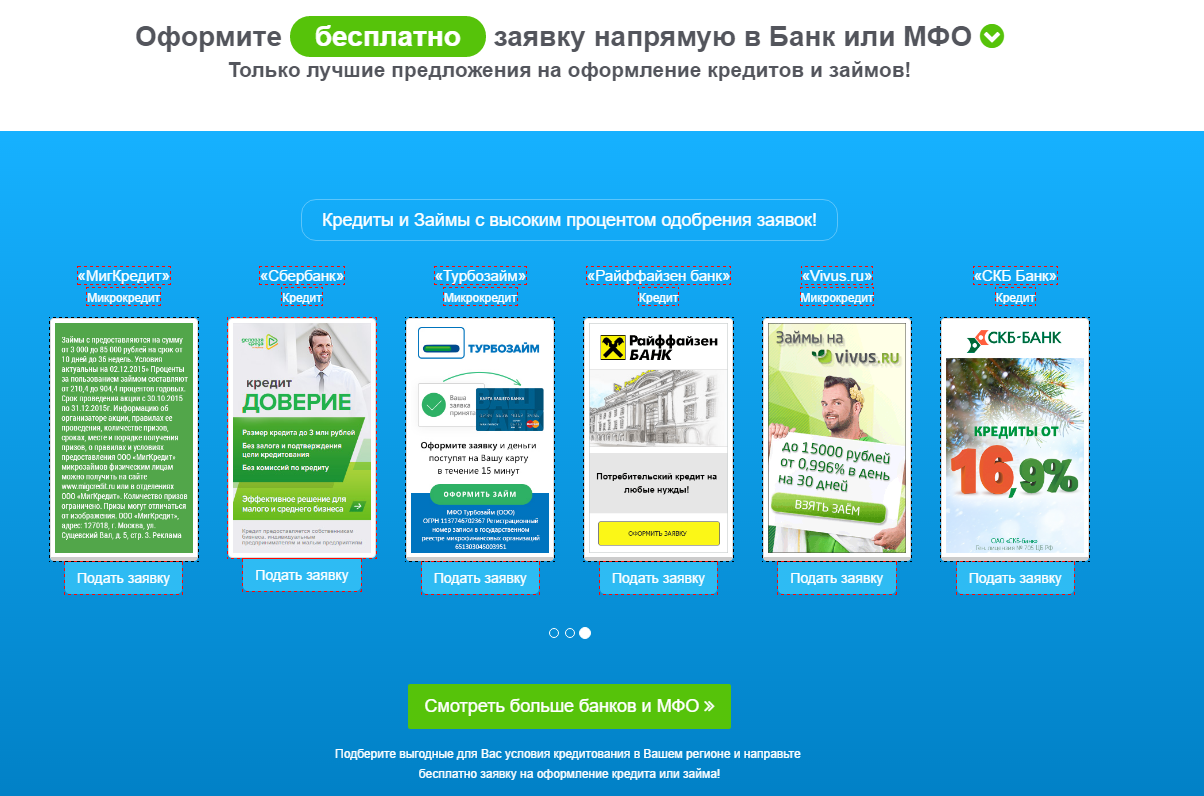This screenshot has height=796, width=1204.
Task: Click 'Подать заявку' under the МигКредит banner
Action: point(124,578)
